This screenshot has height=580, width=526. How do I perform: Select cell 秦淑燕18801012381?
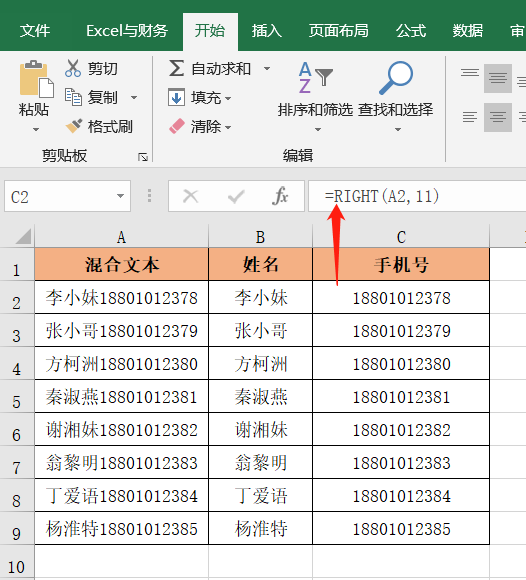pos(122,397)
